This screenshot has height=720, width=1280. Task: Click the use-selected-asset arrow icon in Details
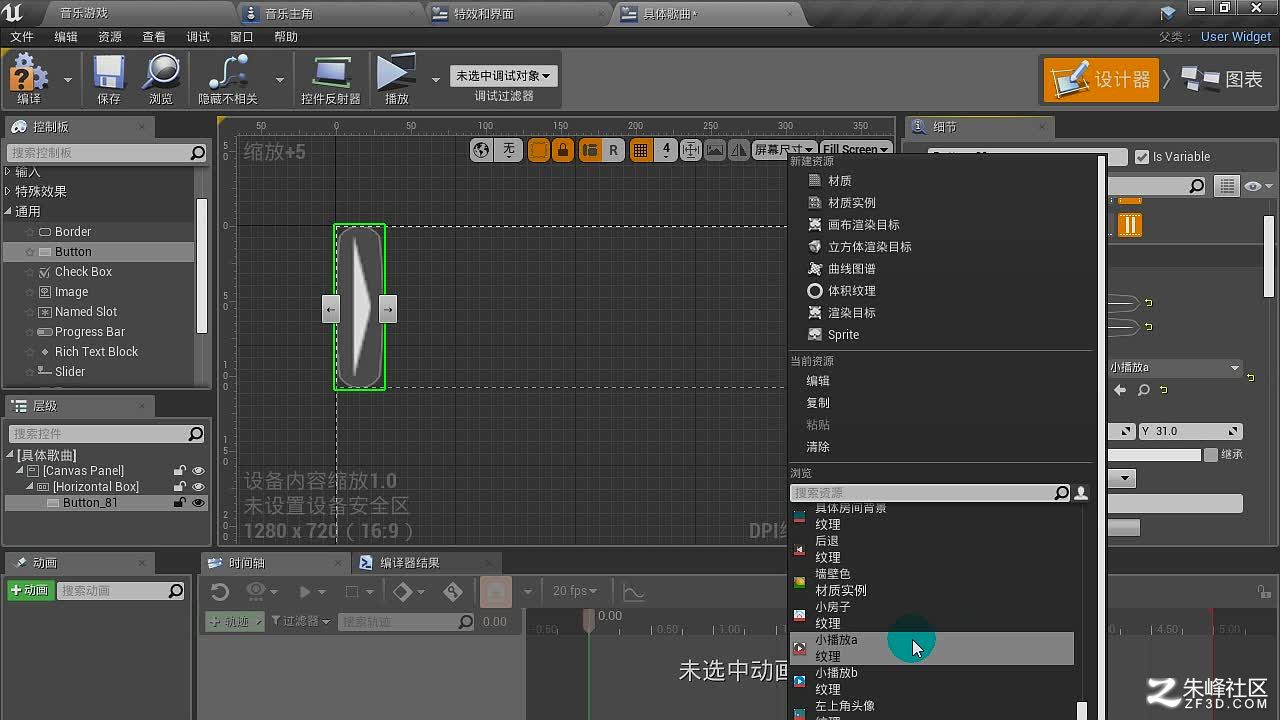pyautogui.click(x=1120, y=390)
